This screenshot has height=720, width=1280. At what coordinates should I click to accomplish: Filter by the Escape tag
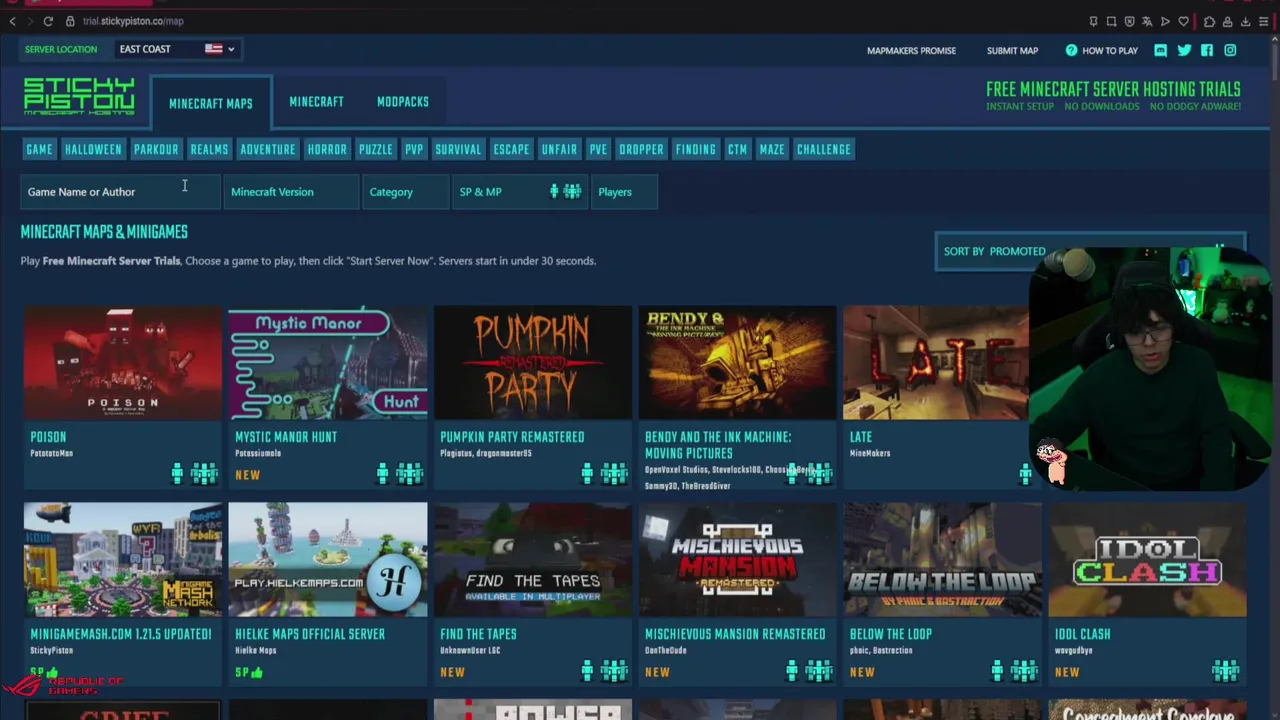click(x=511, y=149)
